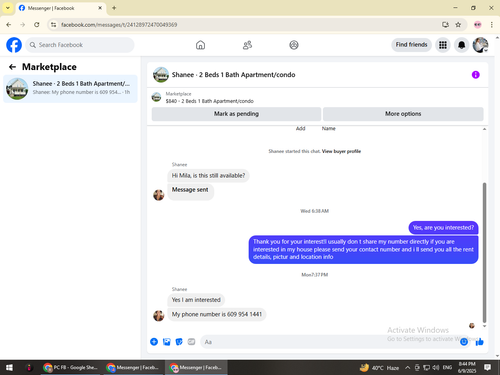Image resolution: width=500 pixels, height=375 pixels.
Task: Switch to first Messenger taskbar window
Action: pyautogui.click(x=133, y=367)
